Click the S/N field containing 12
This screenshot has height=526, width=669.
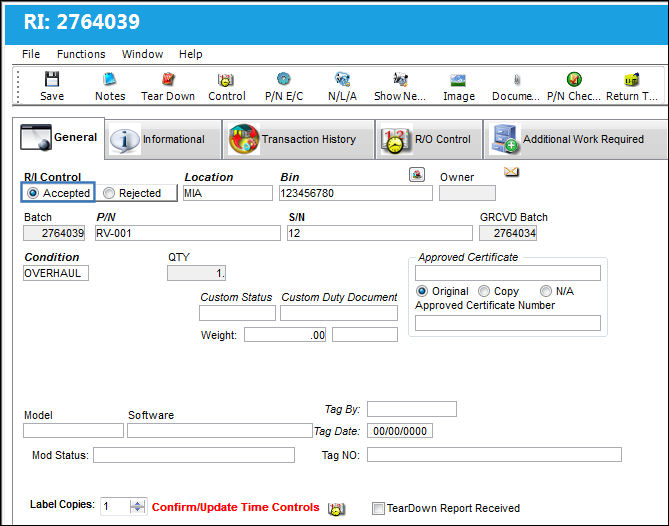(380, 233)
